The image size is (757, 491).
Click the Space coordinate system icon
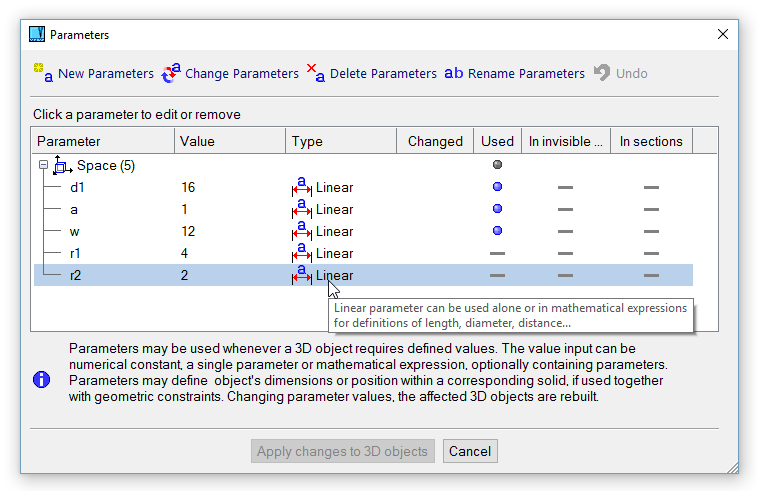pyautogui.click(x=62, y=165)
